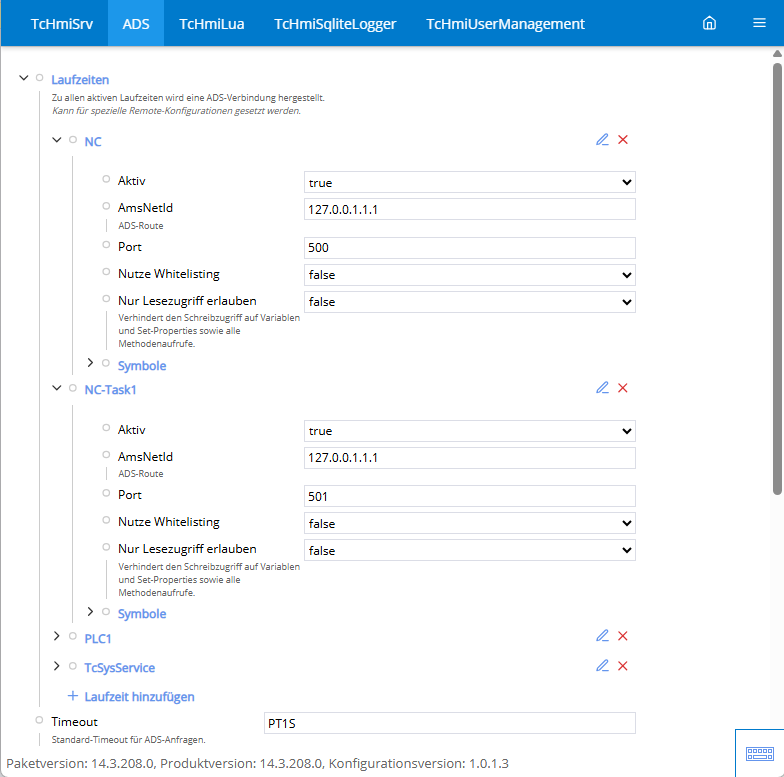Click the Port field showing 500
Viewport: 784px width, 777px height.
pyautogui.click(x=470, y=248)
